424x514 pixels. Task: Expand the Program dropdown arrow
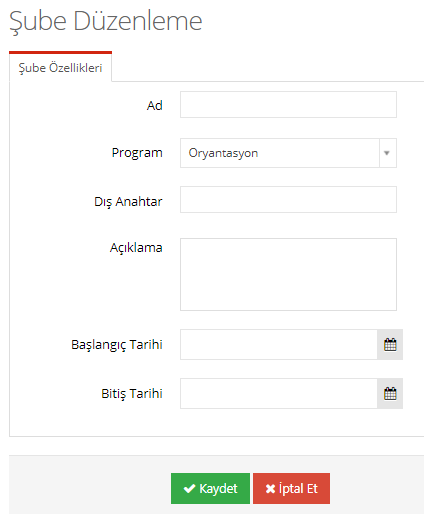point(388,153)
